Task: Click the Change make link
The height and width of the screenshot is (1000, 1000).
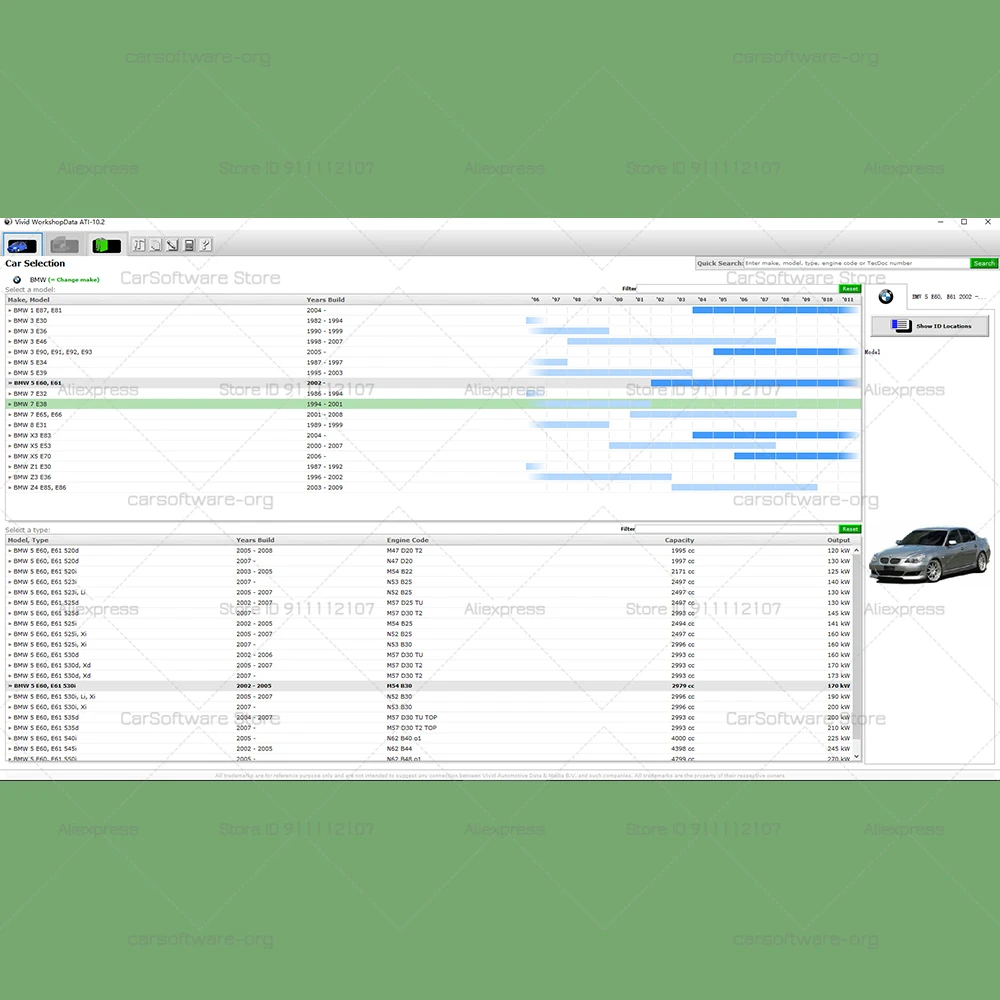Action: click(x=74, y=280)
